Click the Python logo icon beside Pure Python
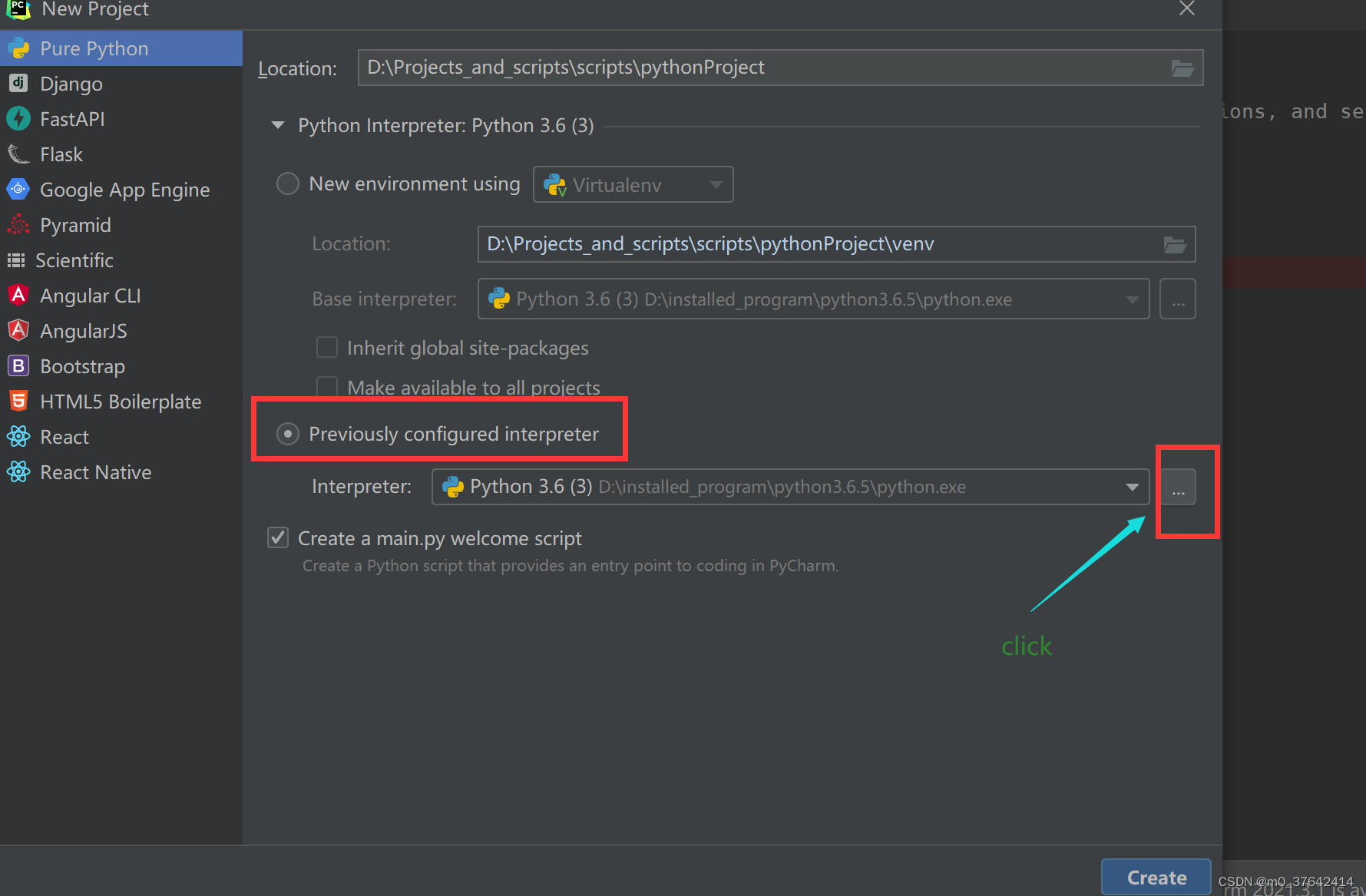The width and height of the screenshot is (1366, 896). coord(18,48)
